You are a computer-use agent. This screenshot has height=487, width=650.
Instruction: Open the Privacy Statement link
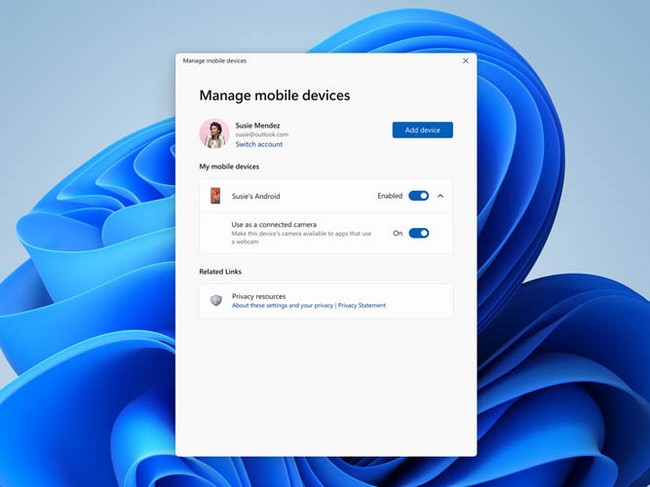(362, 305)
